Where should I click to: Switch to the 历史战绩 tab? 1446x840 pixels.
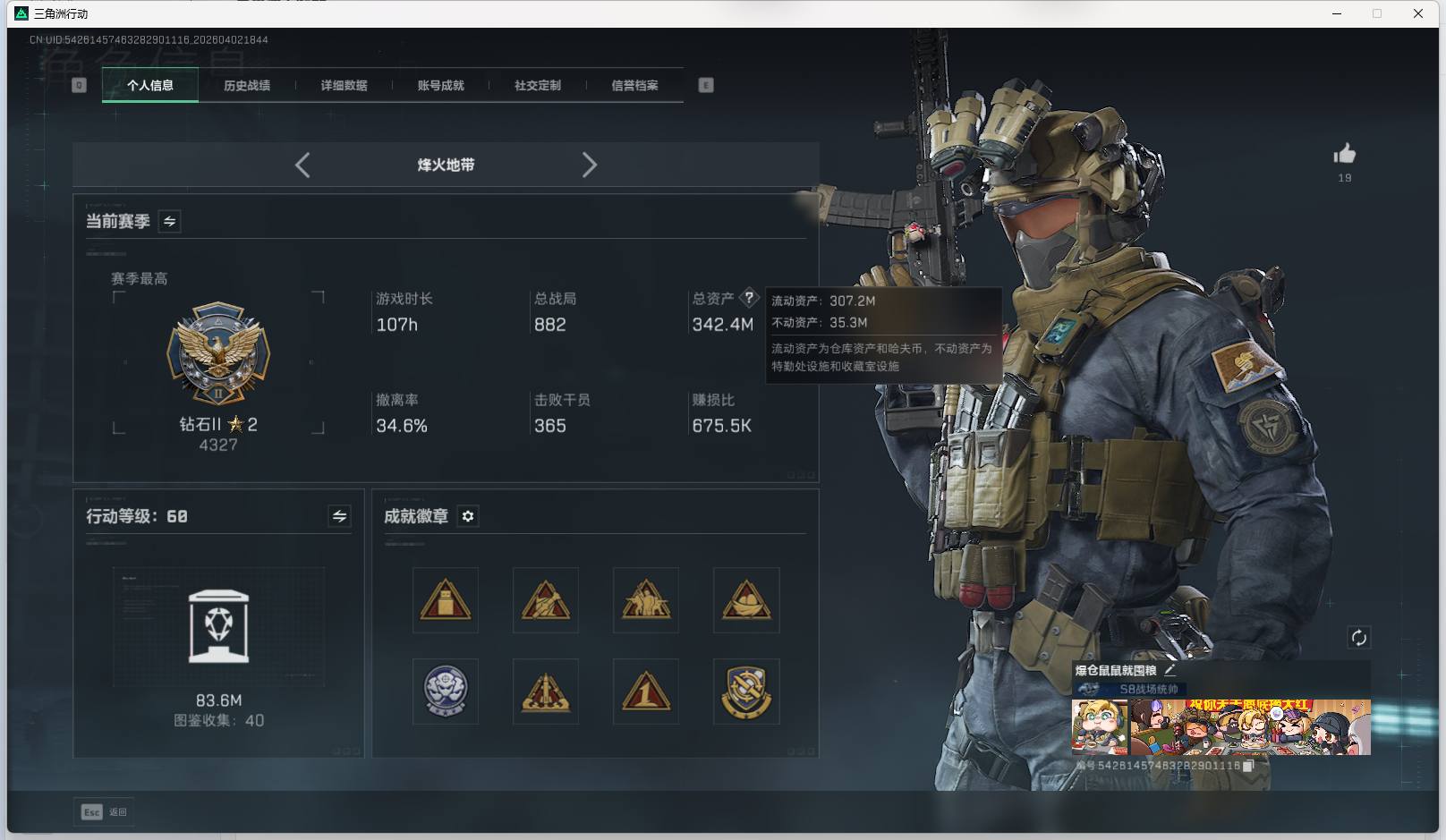pos(247,85)
